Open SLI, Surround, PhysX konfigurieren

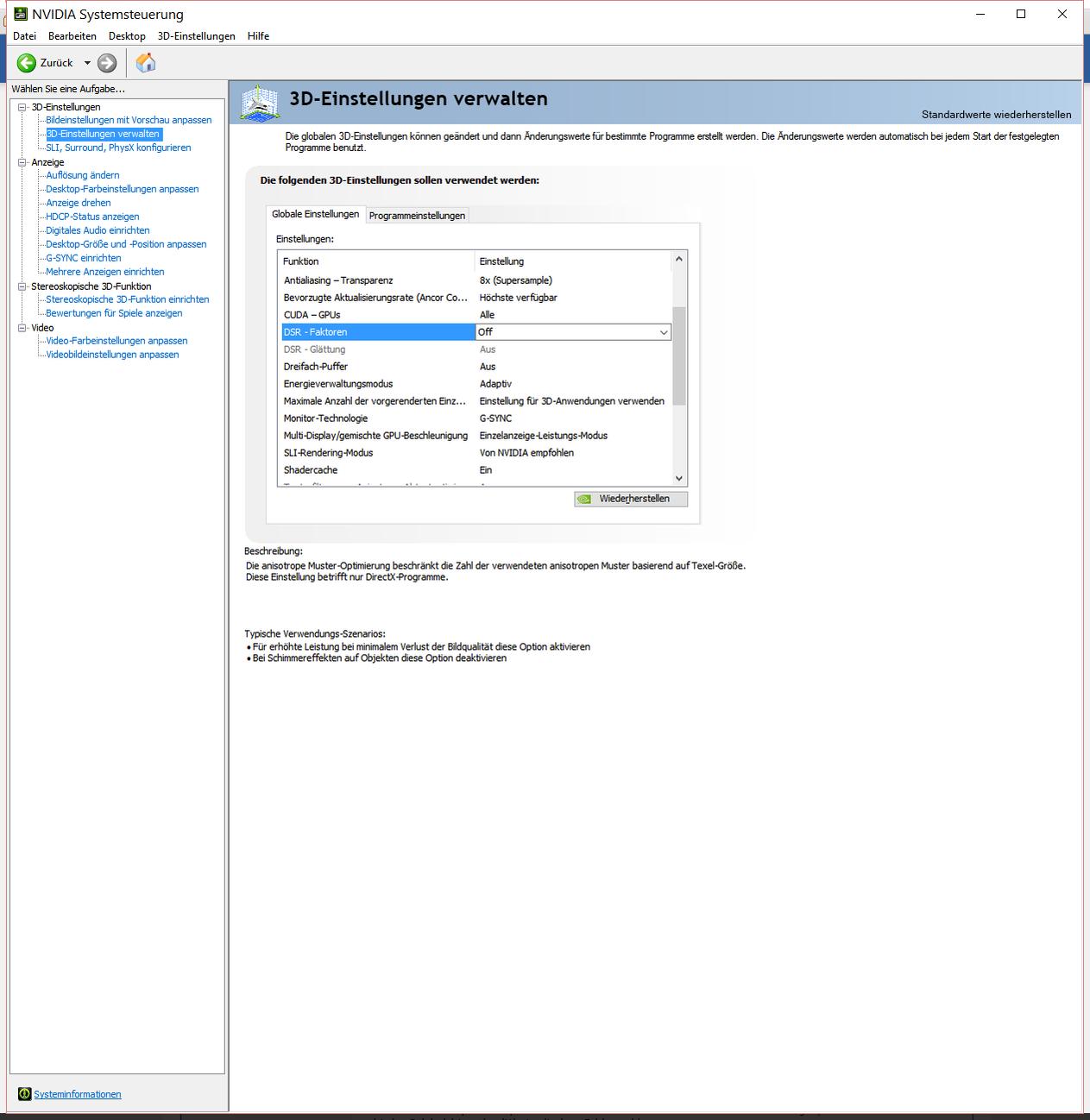118,148
